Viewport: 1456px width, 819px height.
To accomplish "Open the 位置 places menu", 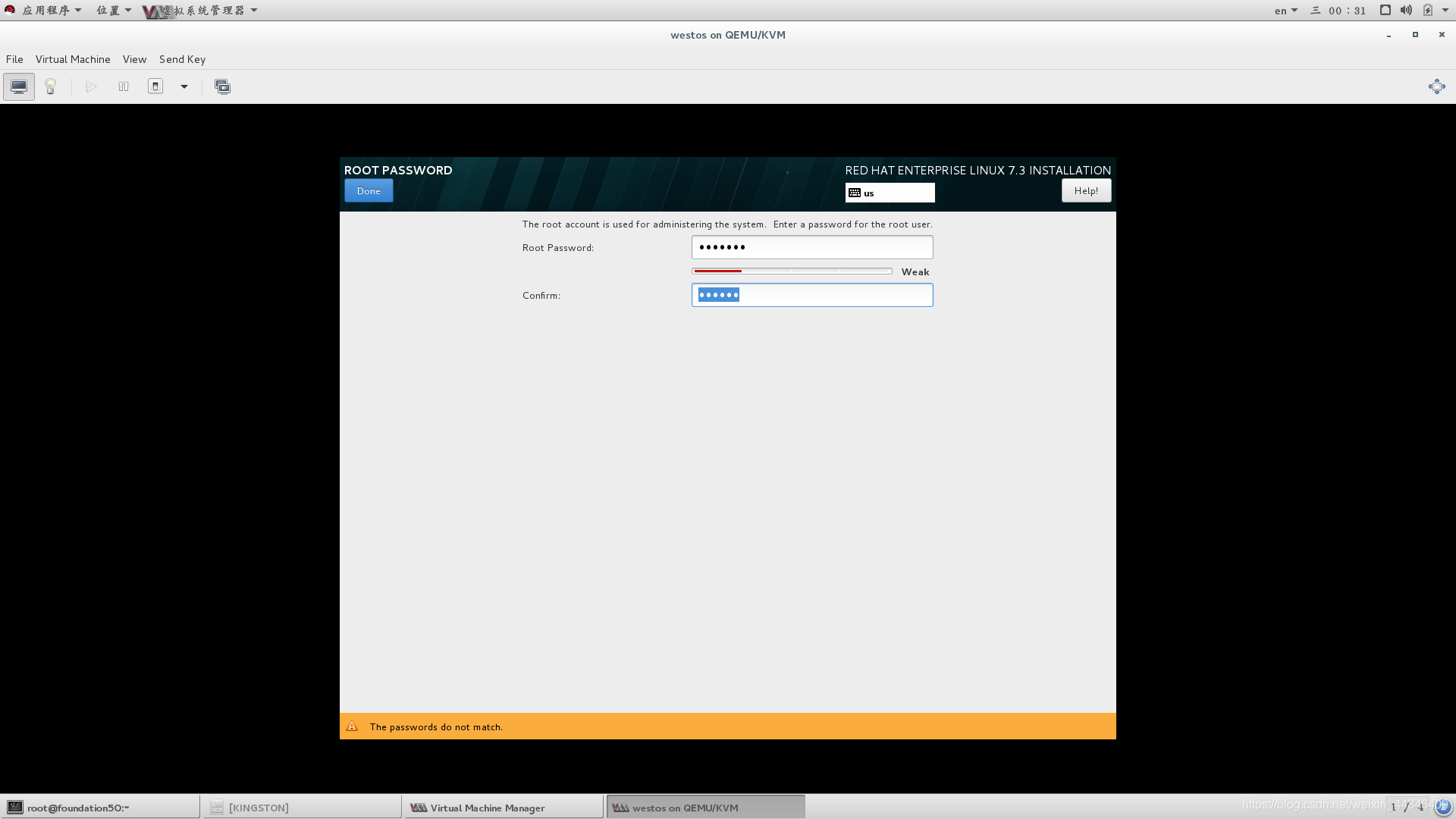I will click(x=113, y=10).
